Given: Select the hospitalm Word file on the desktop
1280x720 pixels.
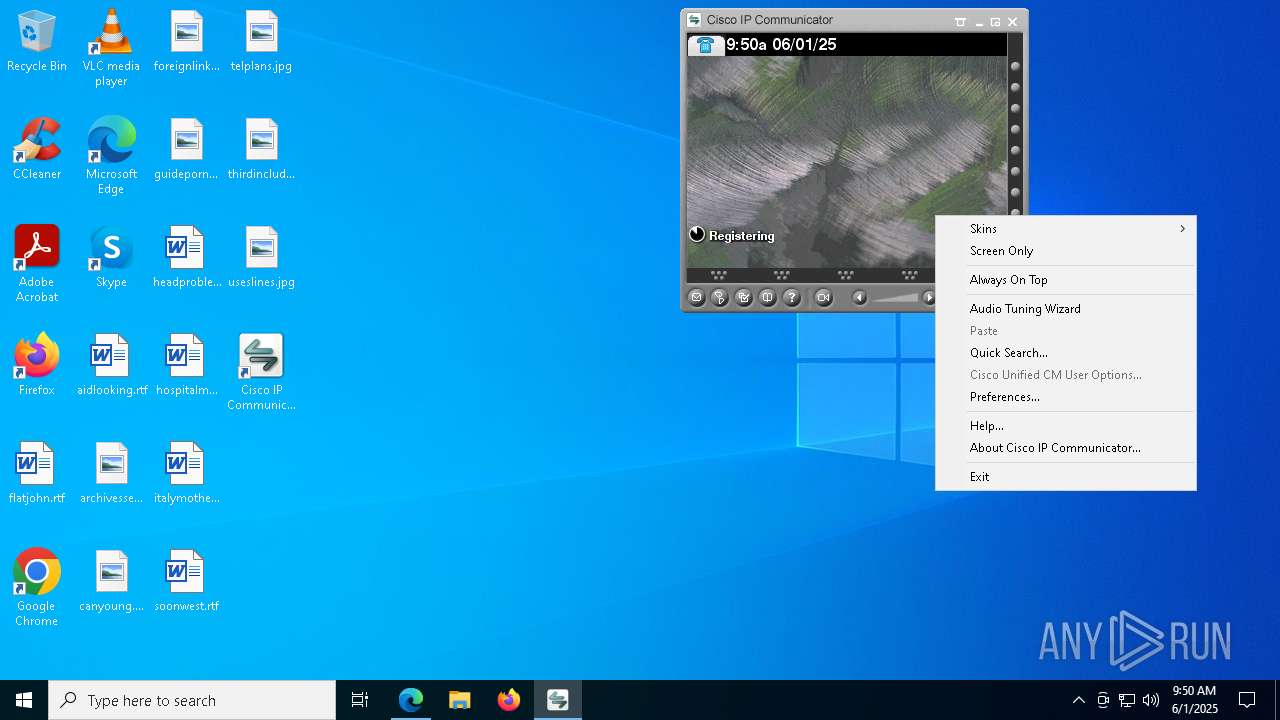Looking at the screenshot, I should point(186,366).
